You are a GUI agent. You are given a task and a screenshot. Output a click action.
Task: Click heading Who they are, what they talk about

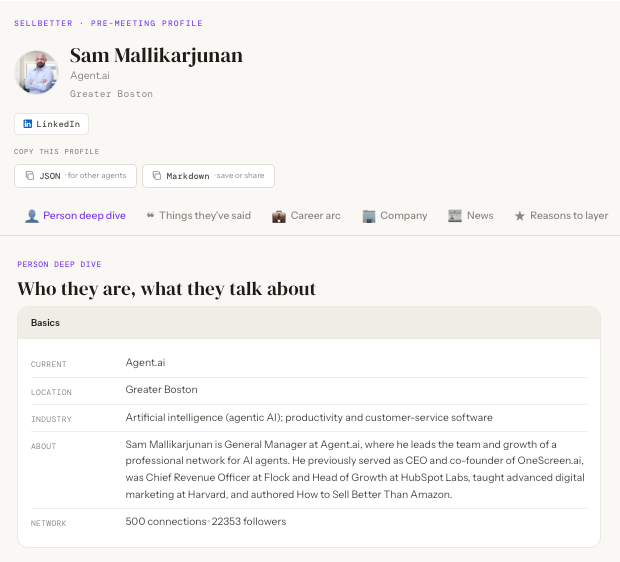click(166, 289)
